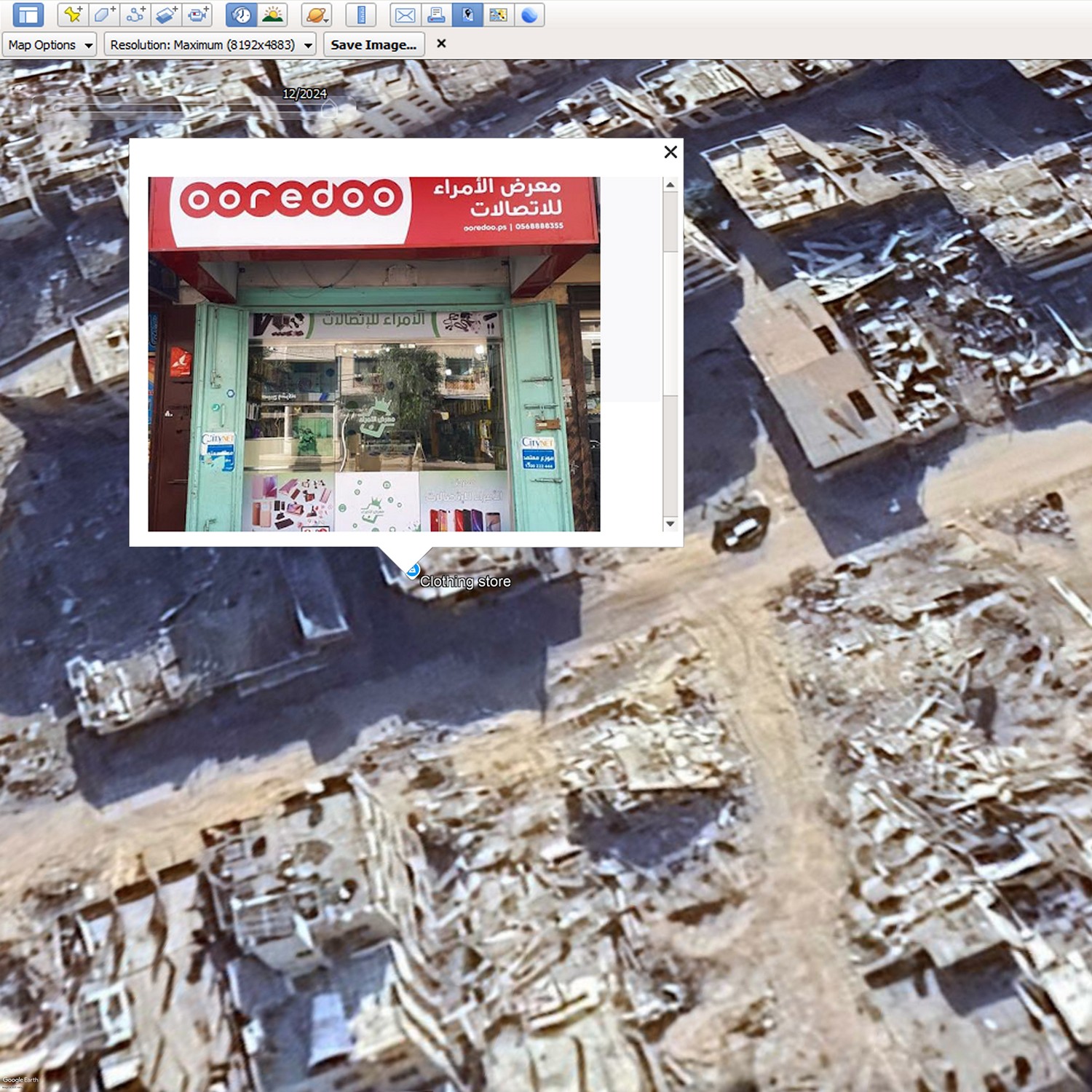Click the Email envelope icon
Viewport: 1092px width, 1092px height.
pos(405,15)
